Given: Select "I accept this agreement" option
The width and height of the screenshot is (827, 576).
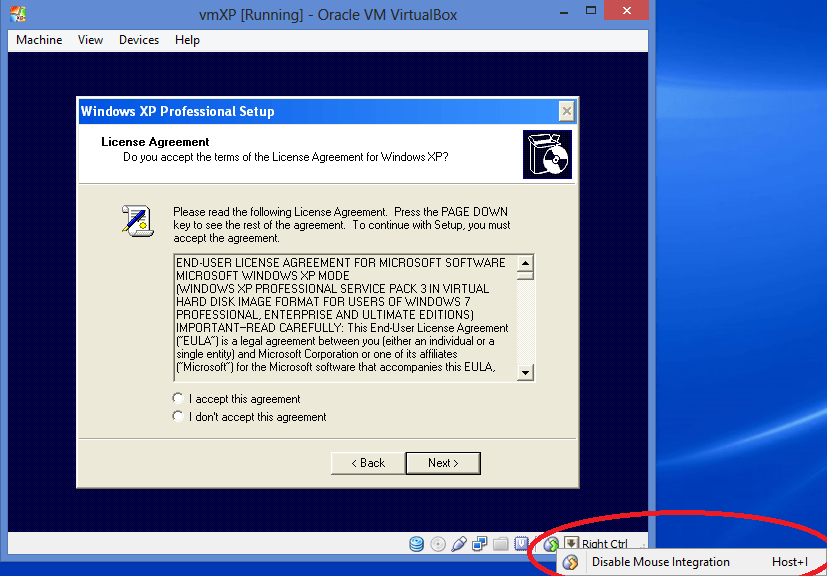Looking at the screenshot, I should click(x=179, y=399).
